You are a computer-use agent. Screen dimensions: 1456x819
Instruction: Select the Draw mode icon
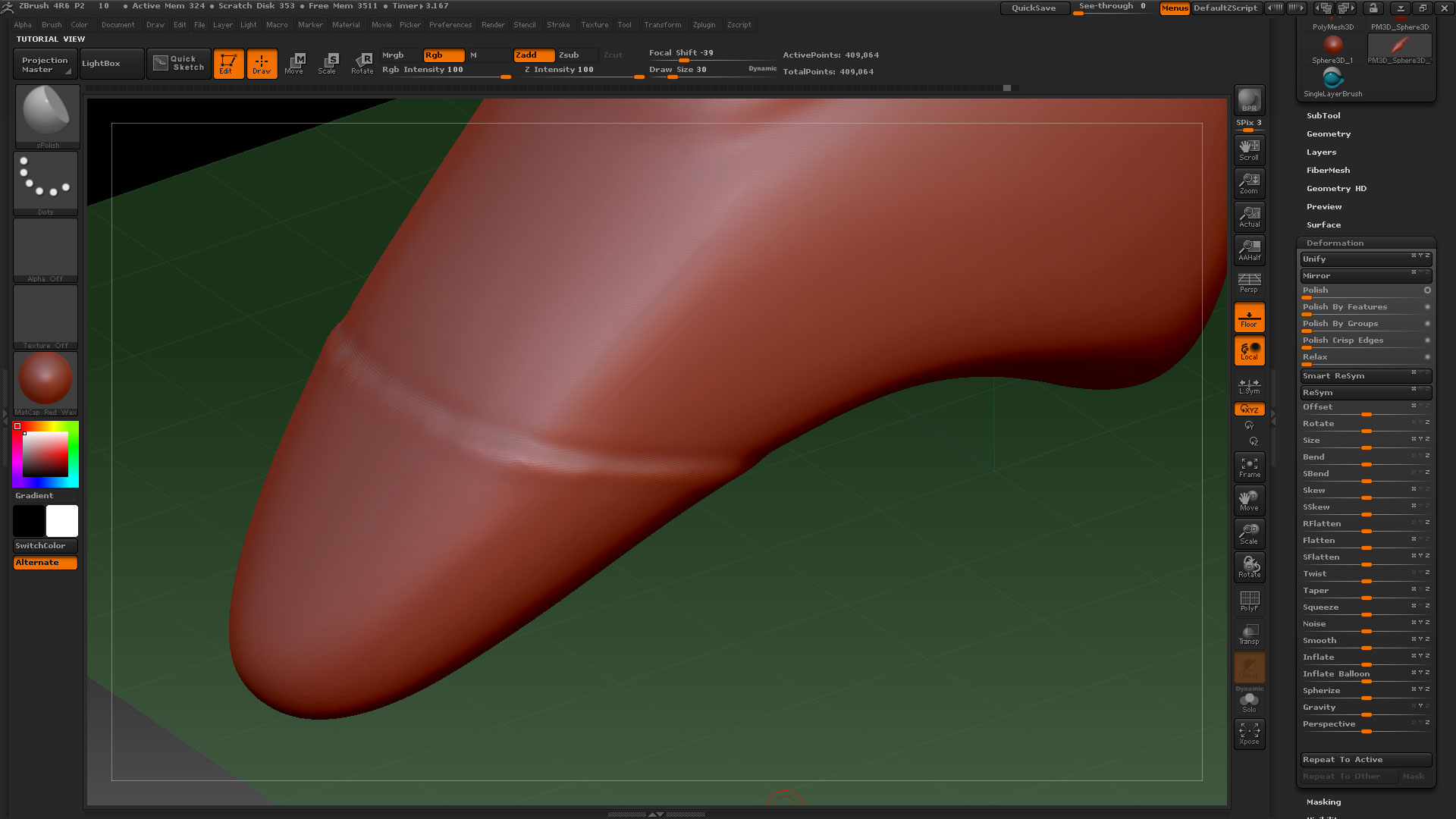pyautogui.click(x=262, y=64)
